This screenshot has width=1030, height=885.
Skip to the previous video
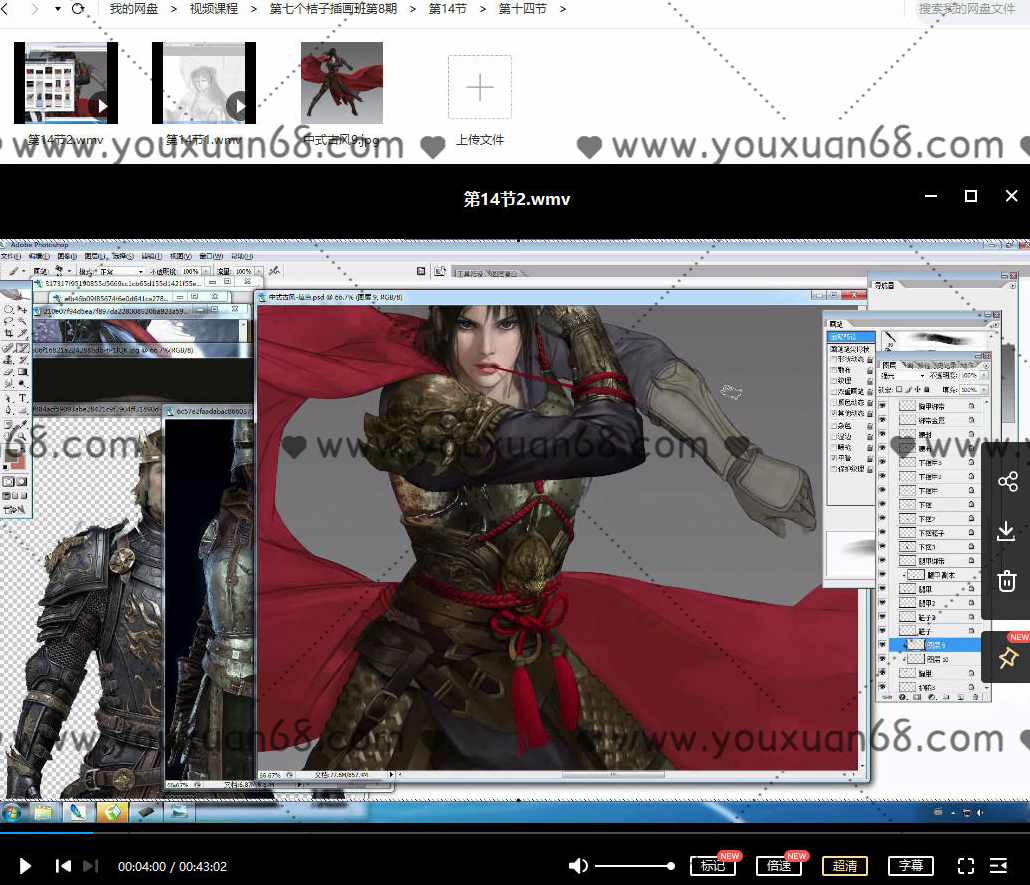click(62, 866)
